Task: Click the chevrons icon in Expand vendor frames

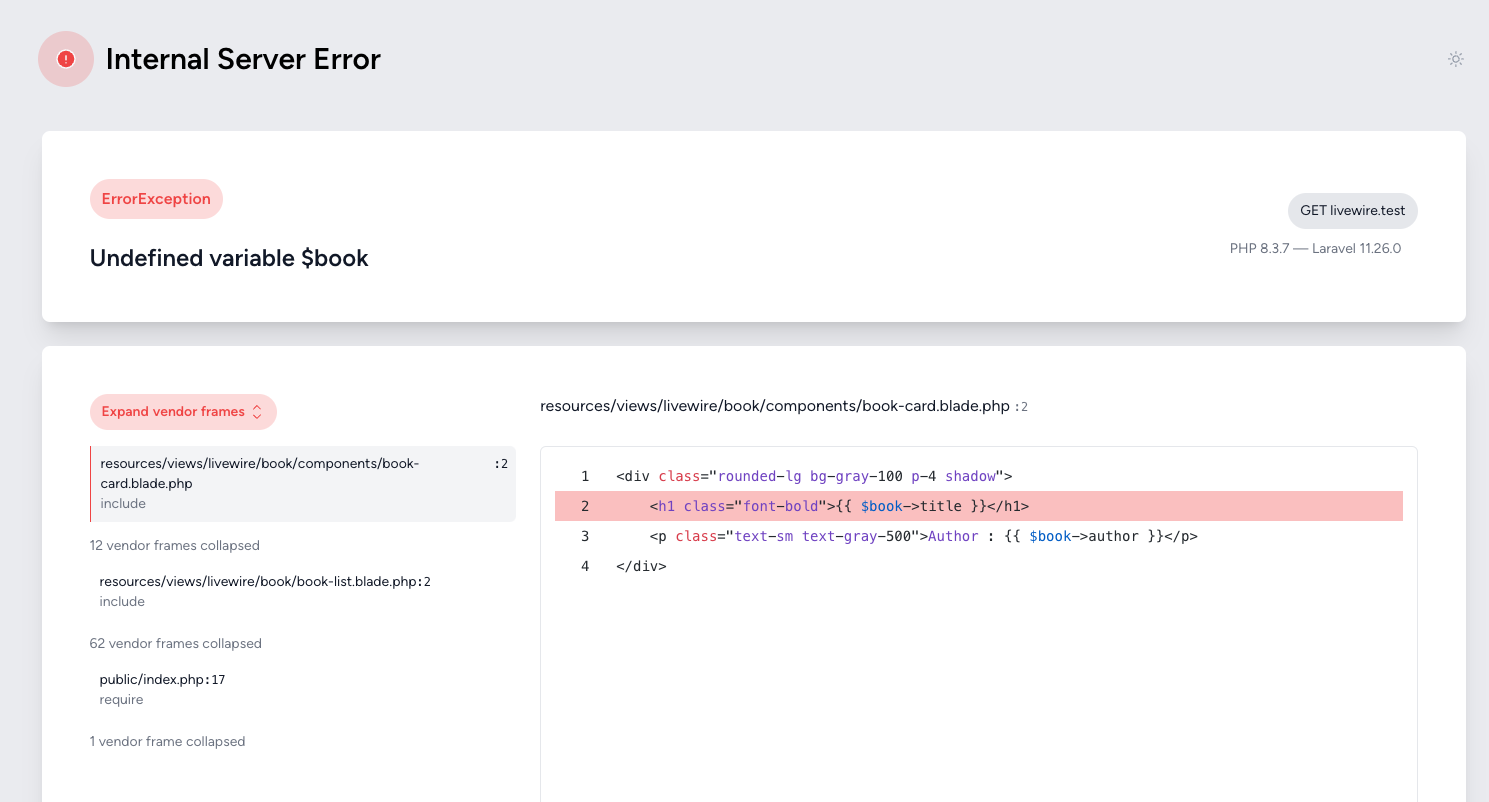Action: (257, 411)
